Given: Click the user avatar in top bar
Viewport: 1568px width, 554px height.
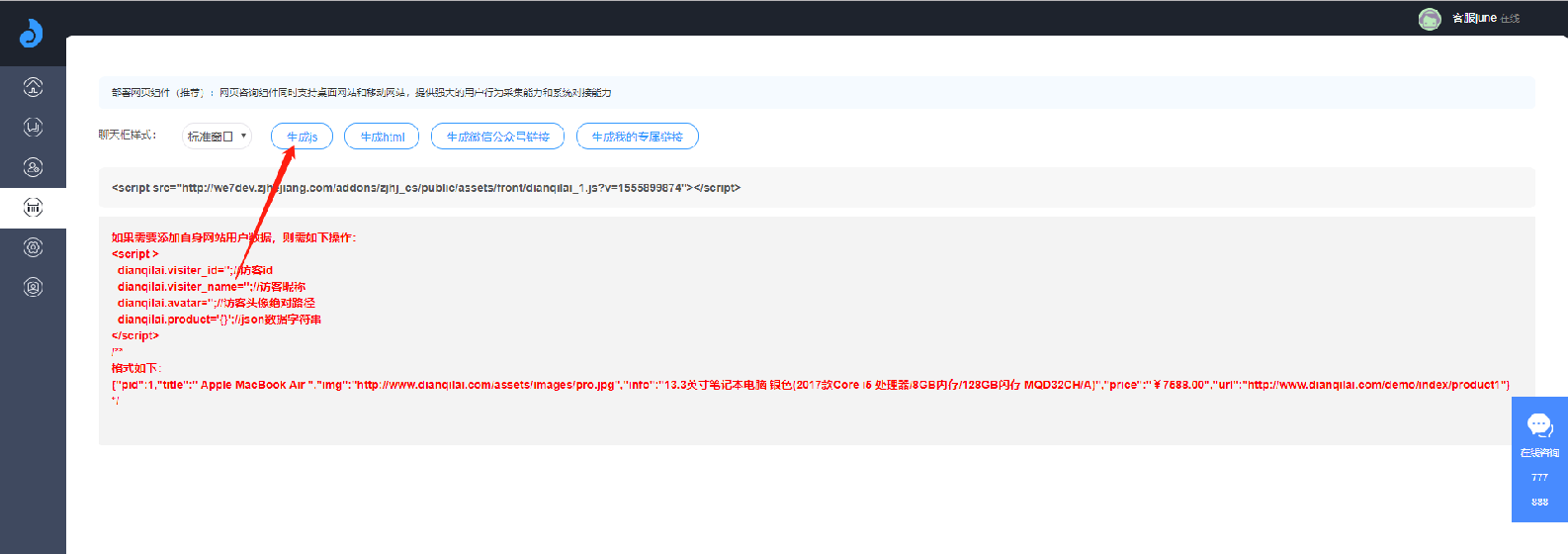Looking at the screenshot, I should (1430, 19).
